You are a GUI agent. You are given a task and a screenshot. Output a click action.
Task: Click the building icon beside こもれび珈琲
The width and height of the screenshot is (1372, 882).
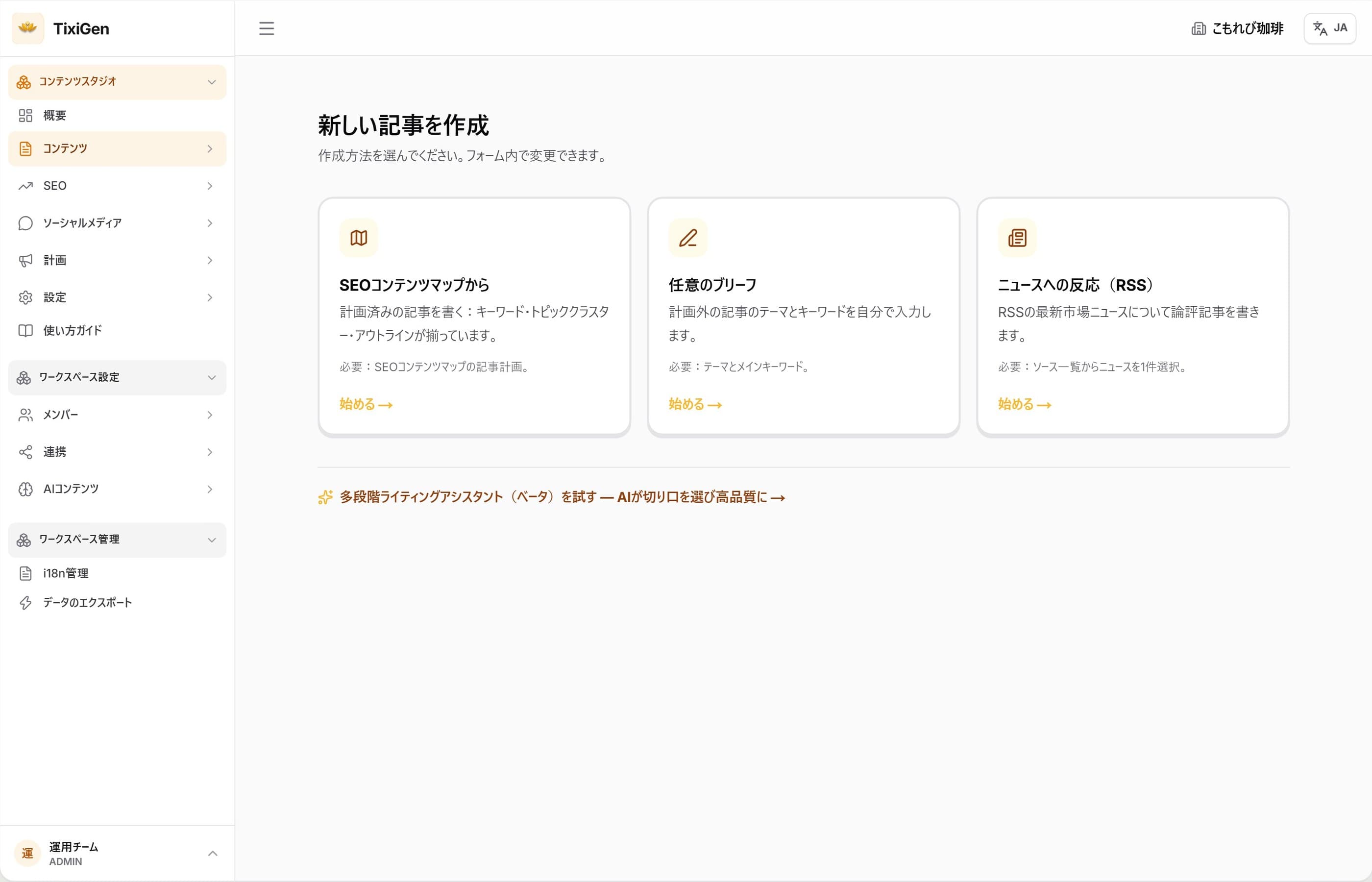point(1199,28)
